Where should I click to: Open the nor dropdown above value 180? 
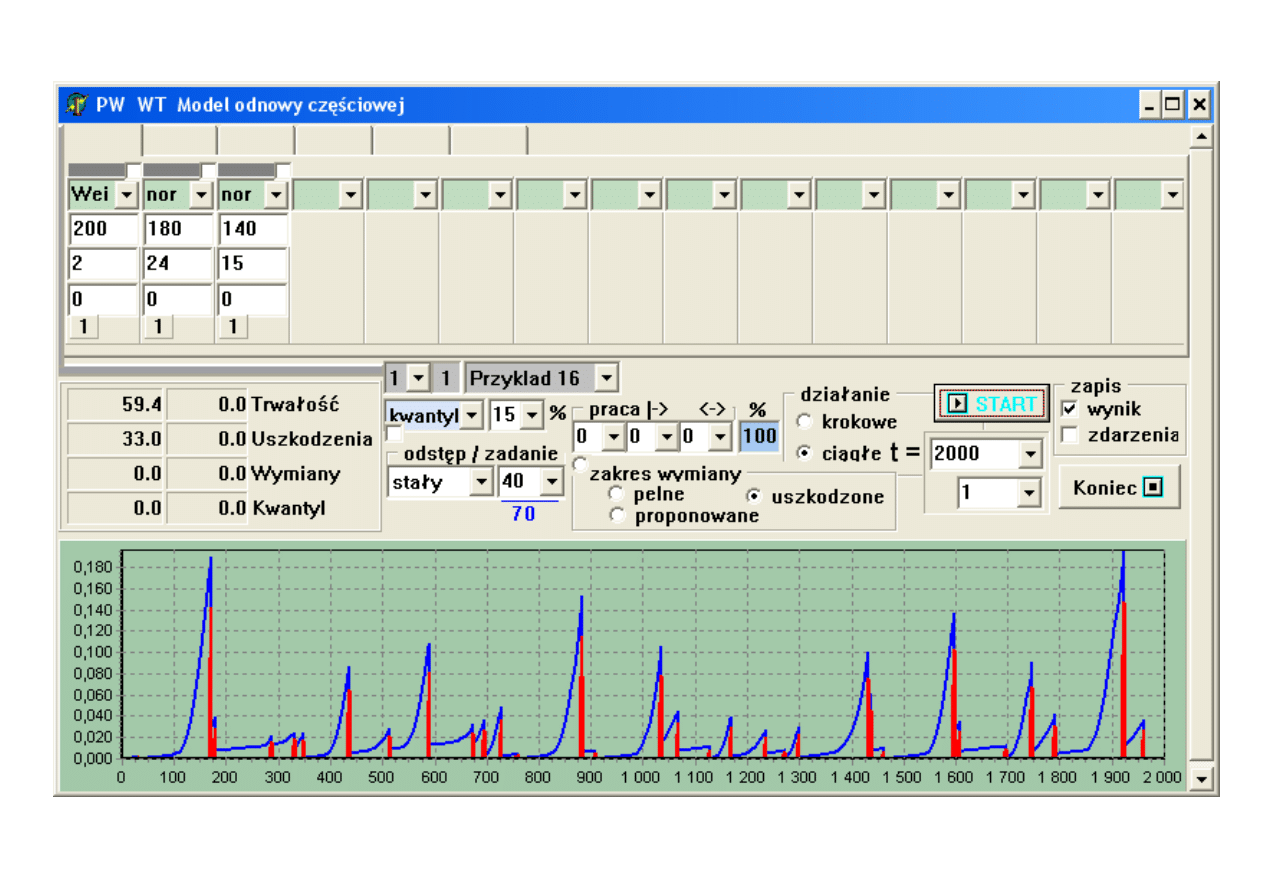pos(201,194)
